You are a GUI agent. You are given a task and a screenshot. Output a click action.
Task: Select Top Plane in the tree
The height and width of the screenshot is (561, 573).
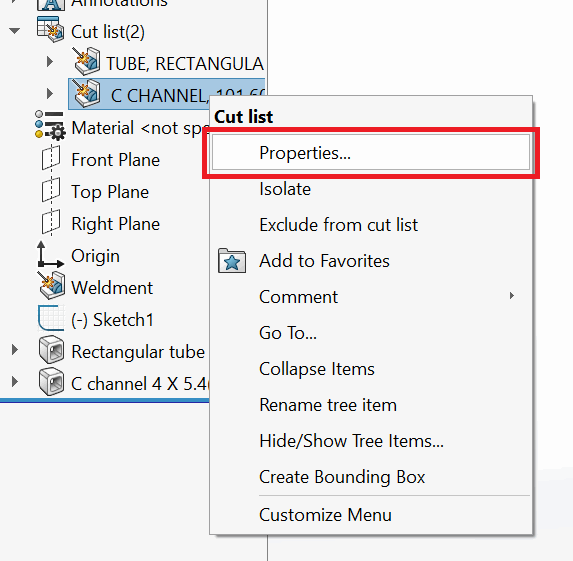click(110, 192)
